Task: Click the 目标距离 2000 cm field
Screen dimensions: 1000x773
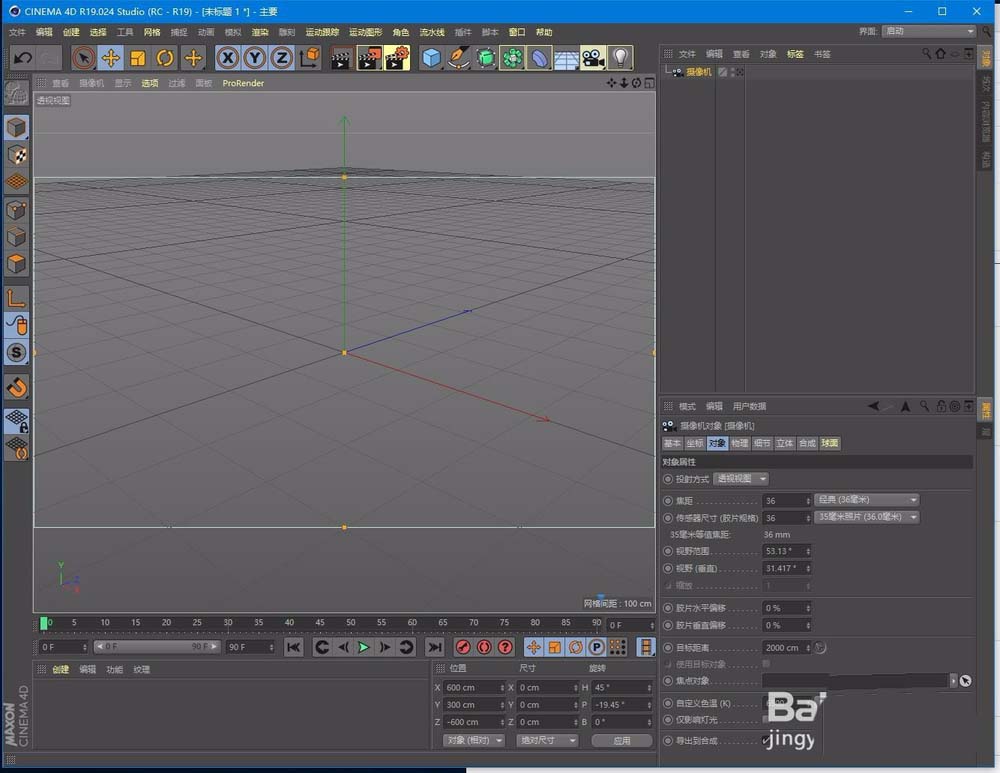Action: coord(786,647)
